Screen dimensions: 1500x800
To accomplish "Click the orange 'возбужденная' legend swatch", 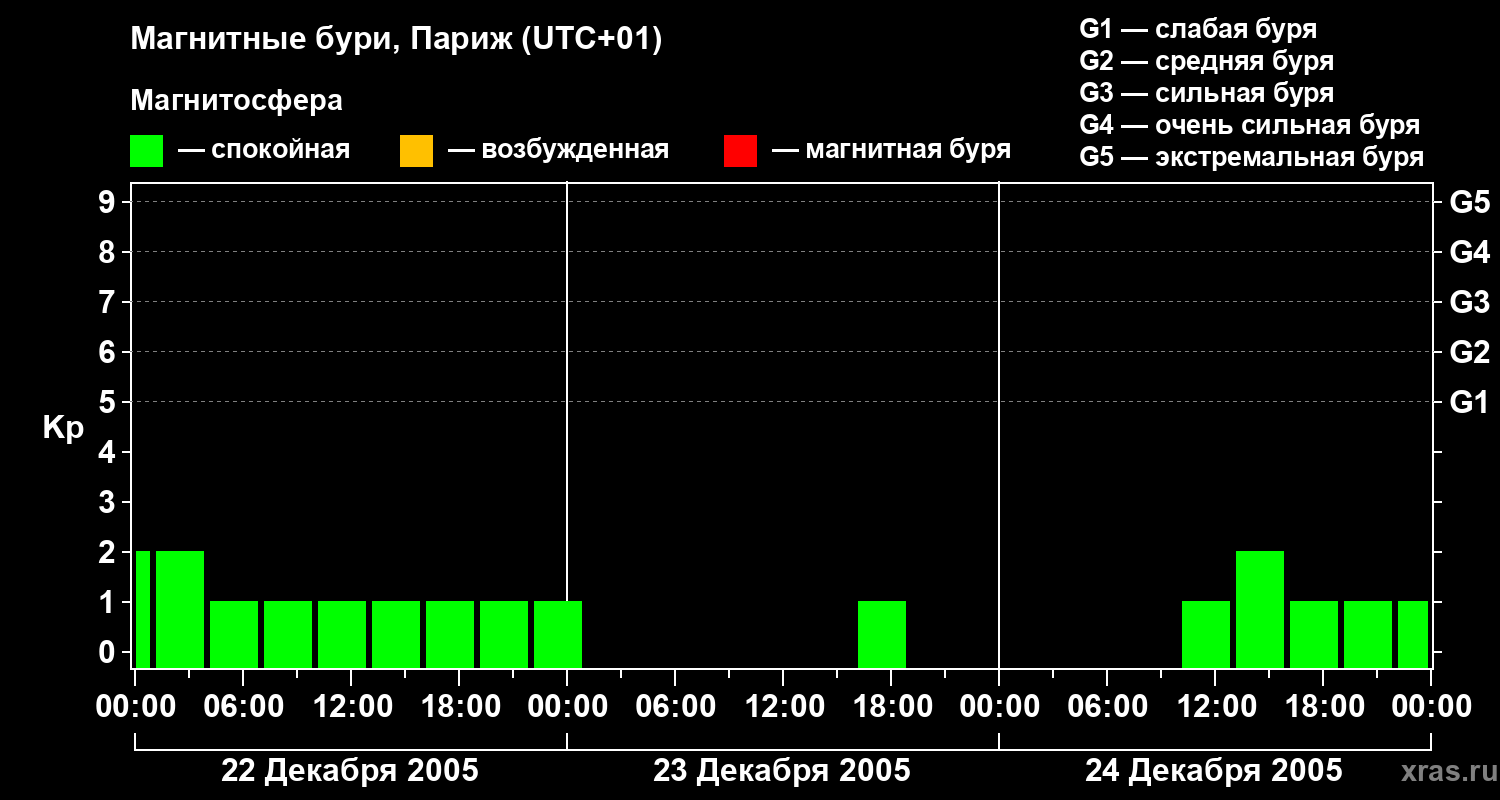I will (416, 151).
